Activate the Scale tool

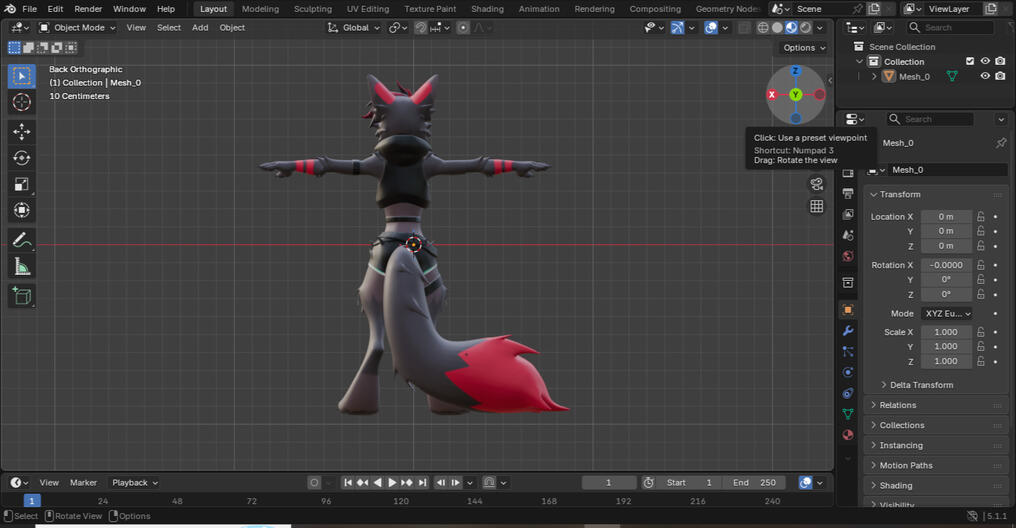pyautogui.click(x=21, y=184)
